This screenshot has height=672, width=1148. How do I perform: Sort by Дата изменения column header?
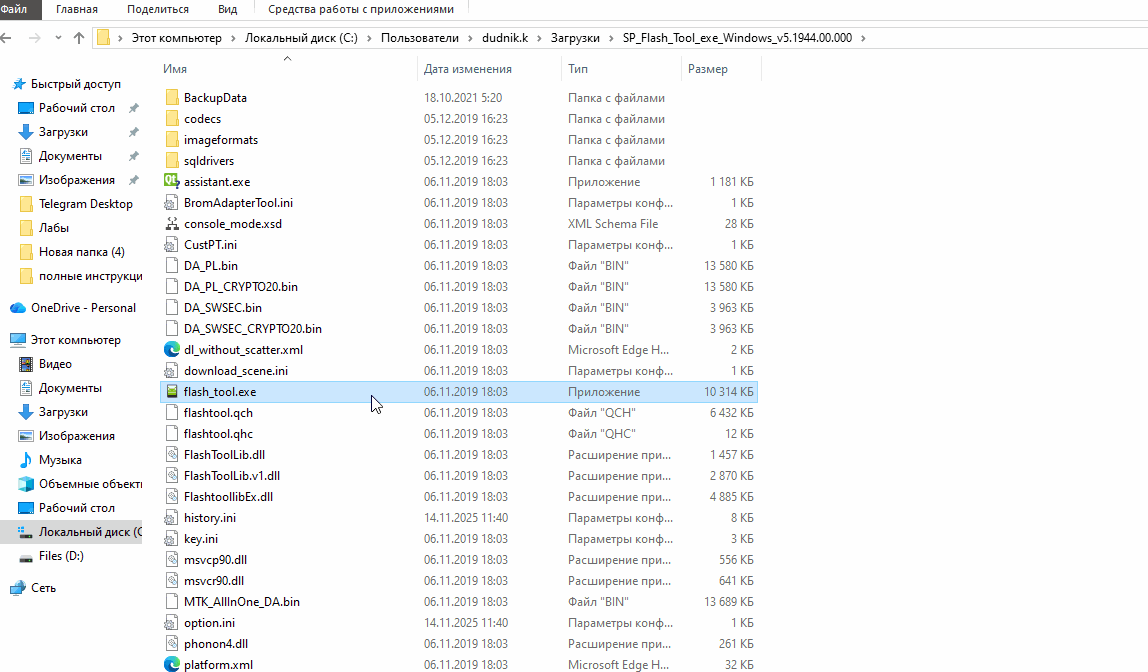[467, 69]
